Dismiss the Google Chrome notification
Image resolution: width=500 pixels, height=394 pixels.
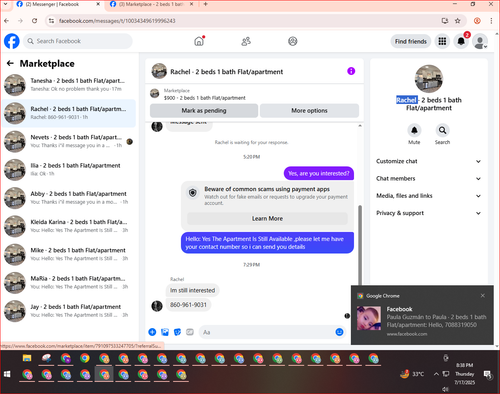coord(482,296)
